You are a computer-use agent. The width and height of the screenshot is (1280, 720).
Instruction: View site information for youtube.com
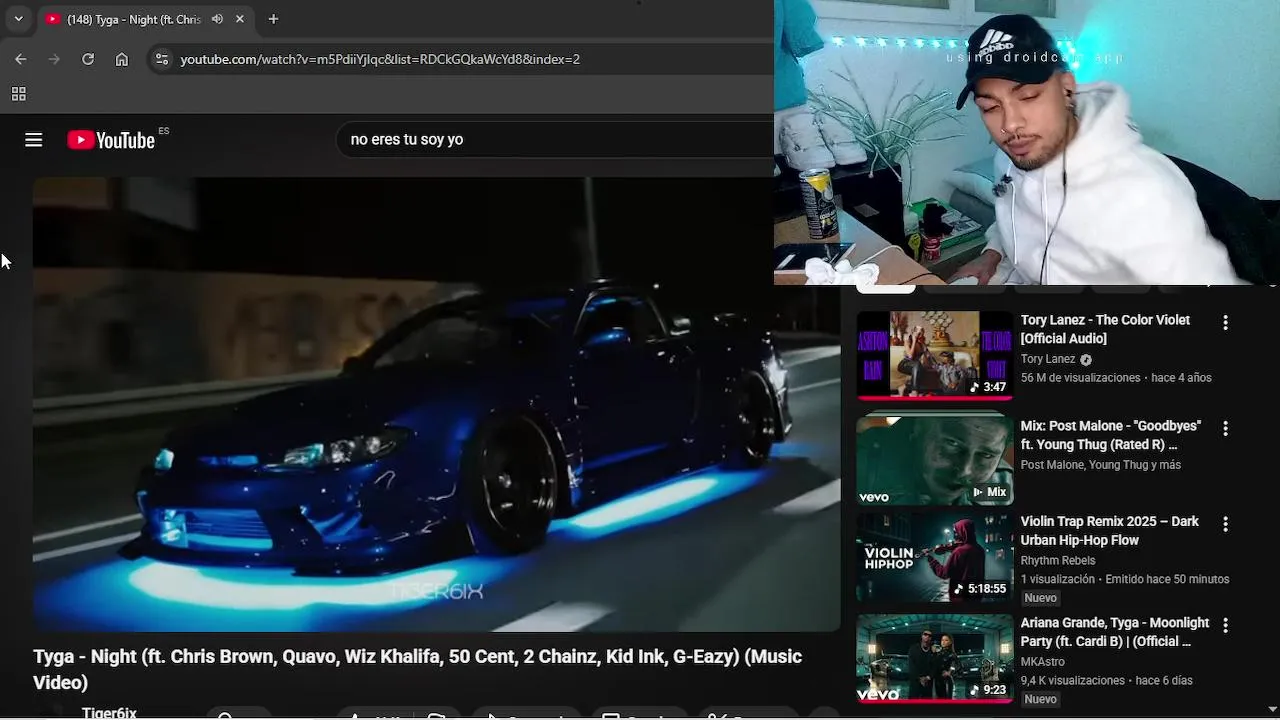tap(162, 59)
